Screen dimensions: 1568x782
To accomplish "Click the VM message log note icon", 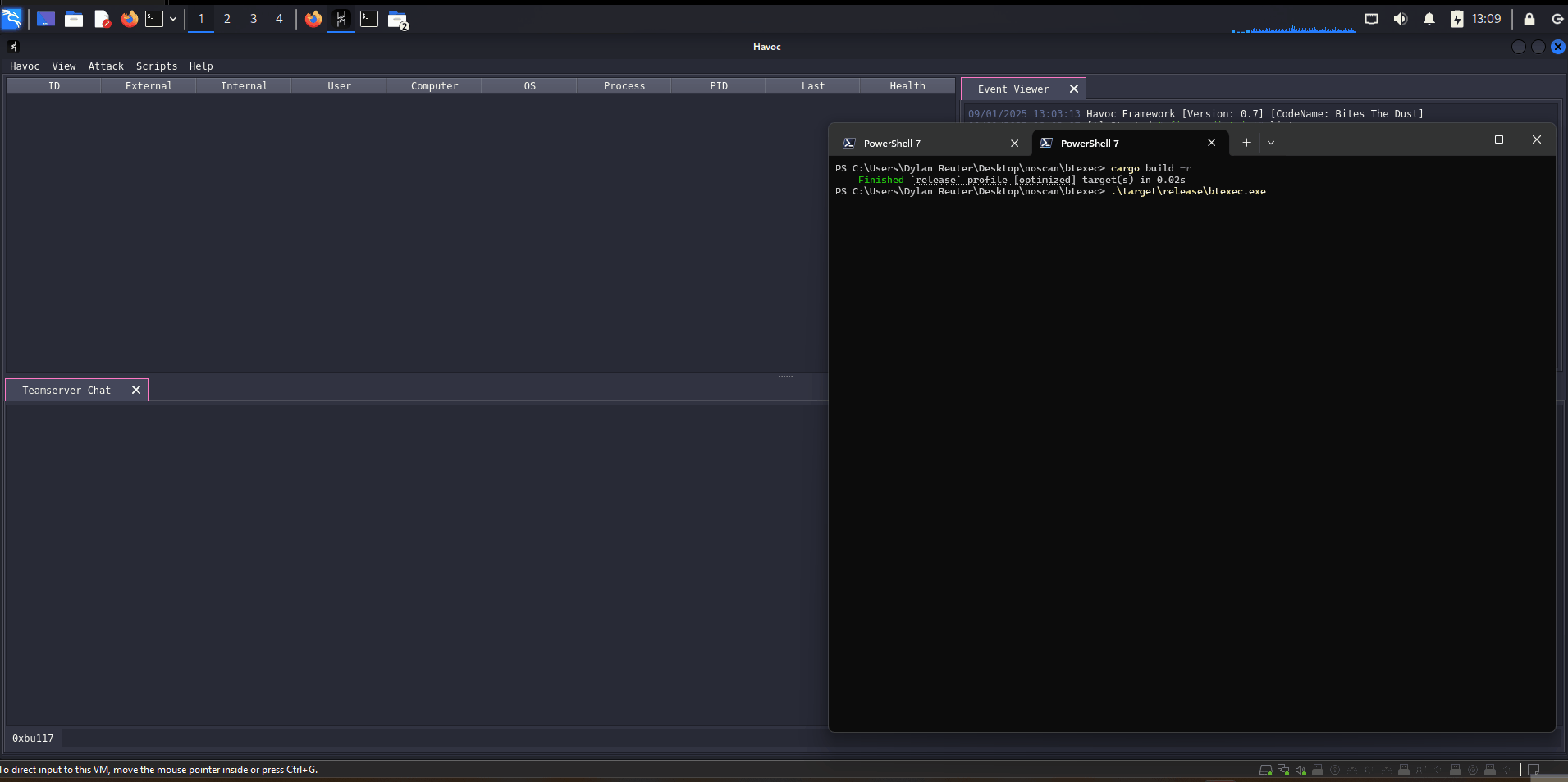I will pyautogui.click(x=1534, y=770).
